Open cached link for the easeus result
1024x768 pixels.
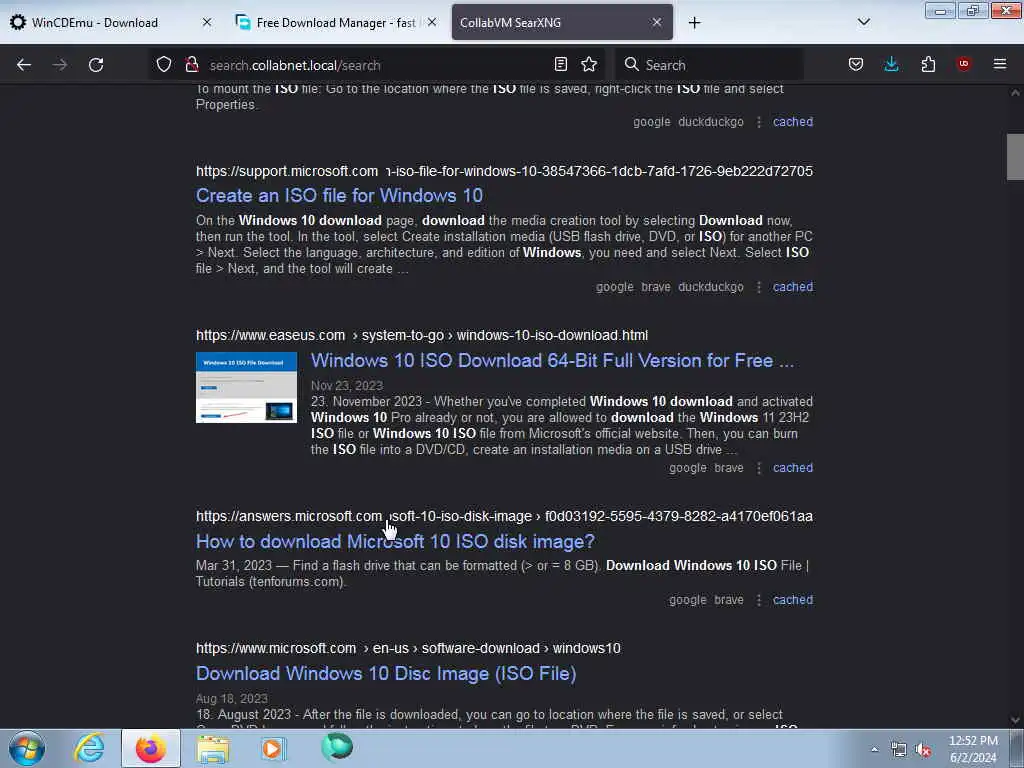click(x=793, y=468)
